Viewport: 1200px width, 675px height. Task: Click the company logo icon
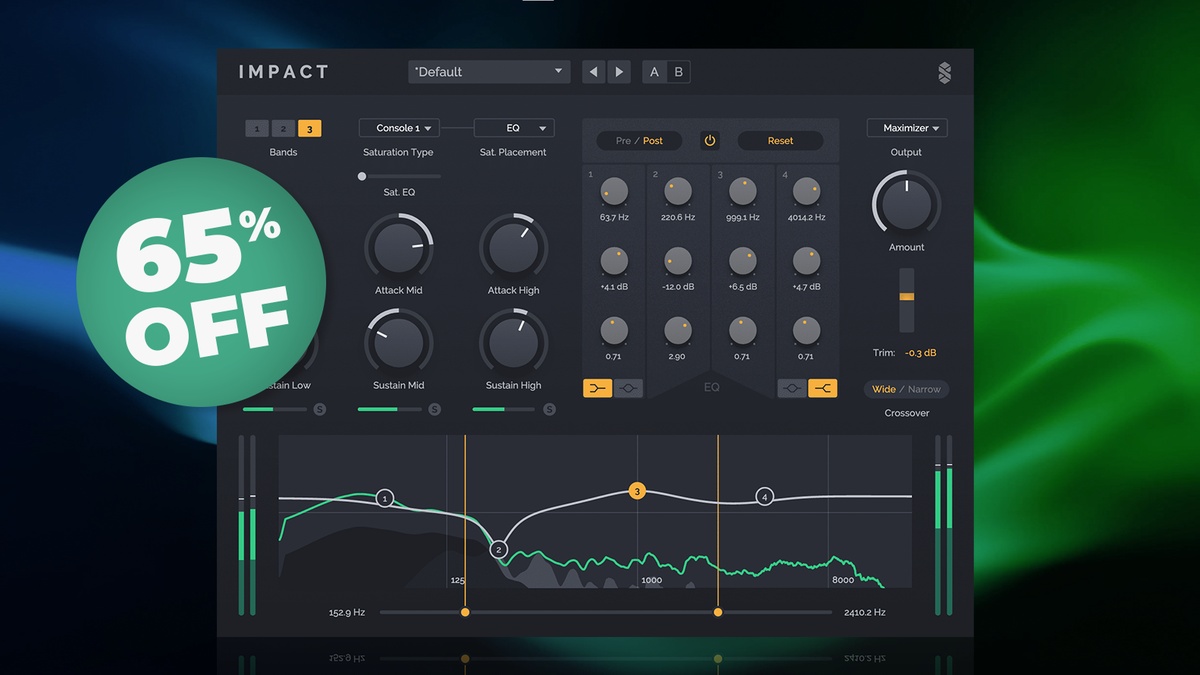click(944, 72)
